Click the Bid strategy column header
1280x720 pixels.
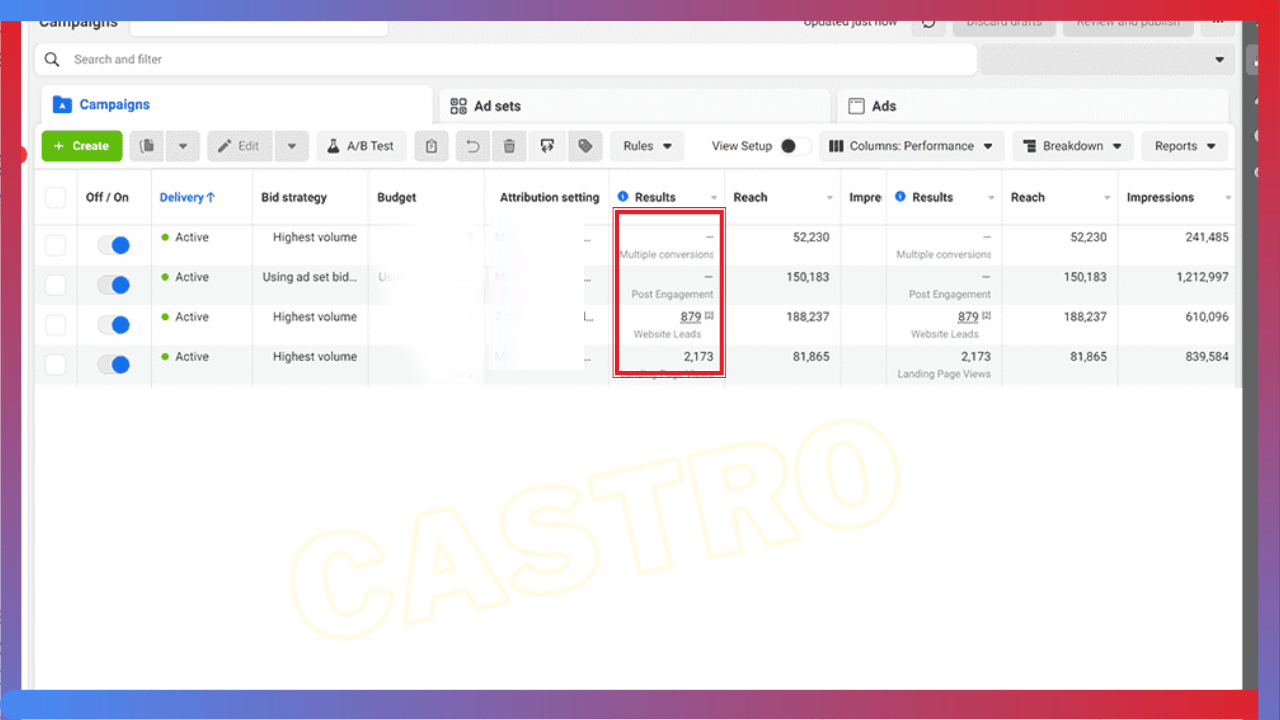(x=294, y=197)
